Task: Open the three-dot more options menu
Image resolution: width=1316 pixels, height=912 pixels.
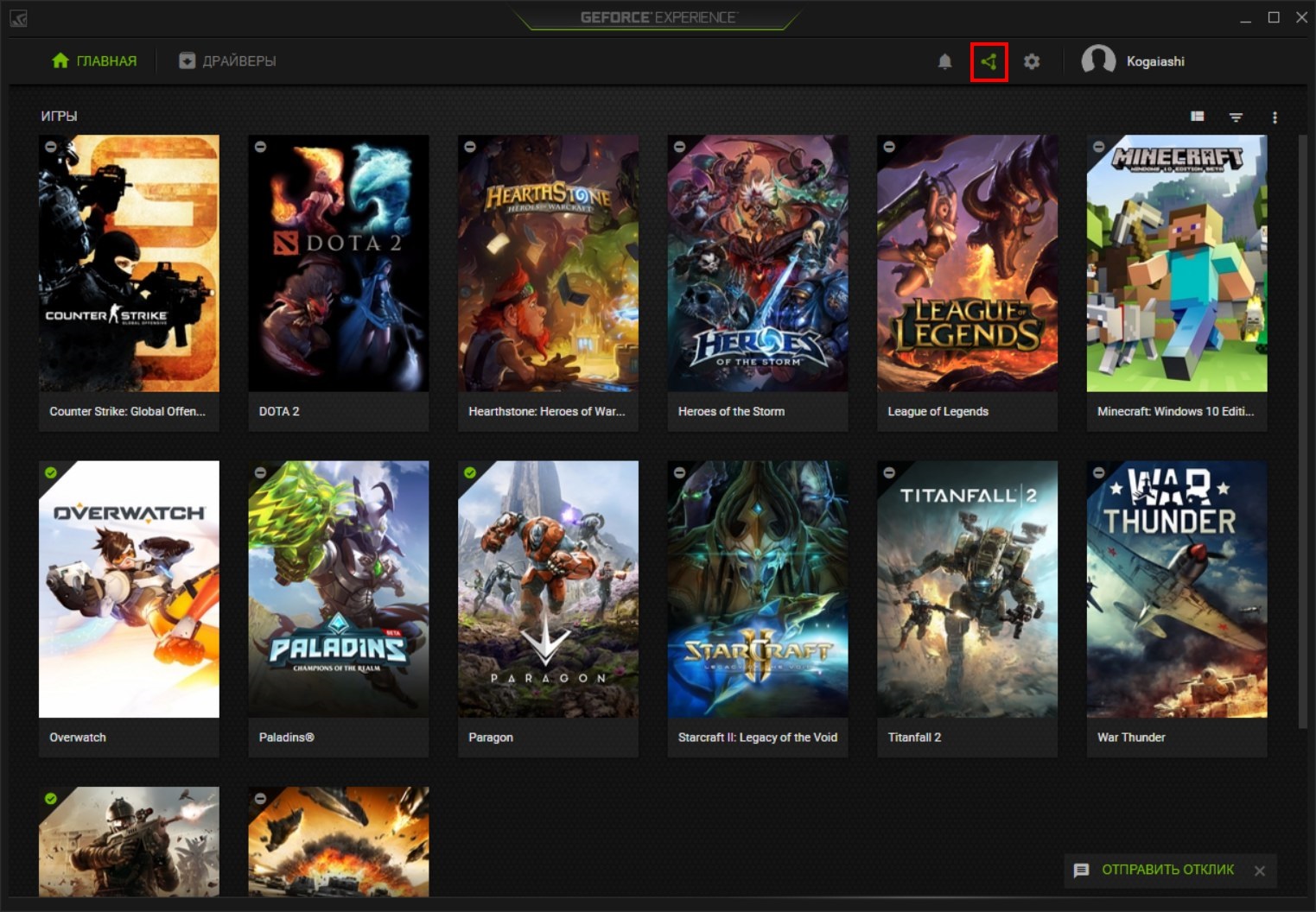Action: click(x=1274, y=117)
